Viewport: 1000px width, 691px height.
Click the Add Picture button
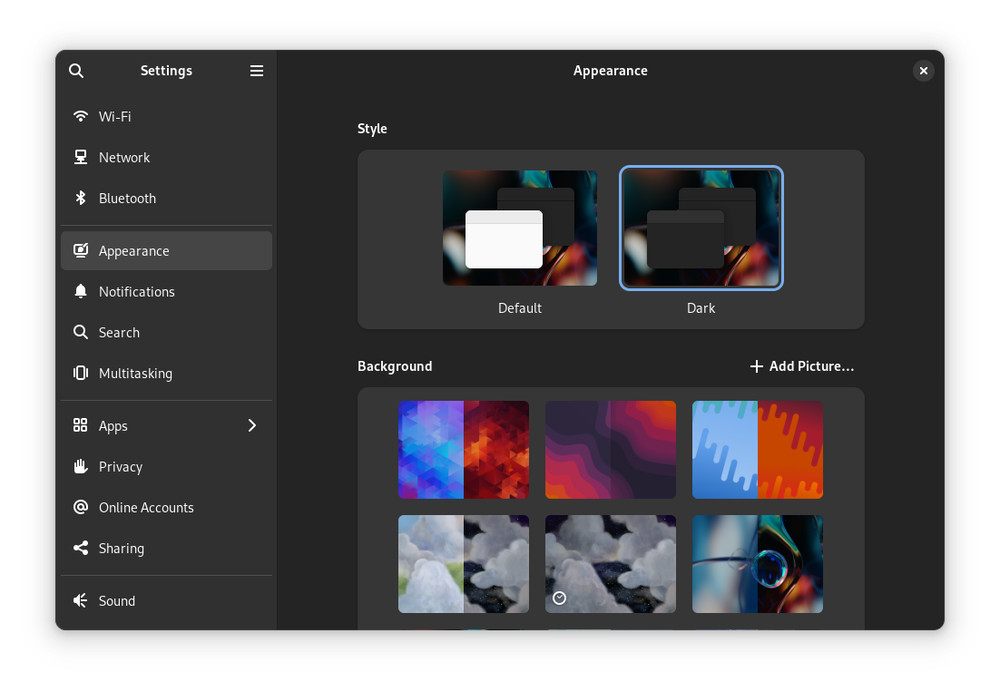pyautogui.click(x=802, y=367)
